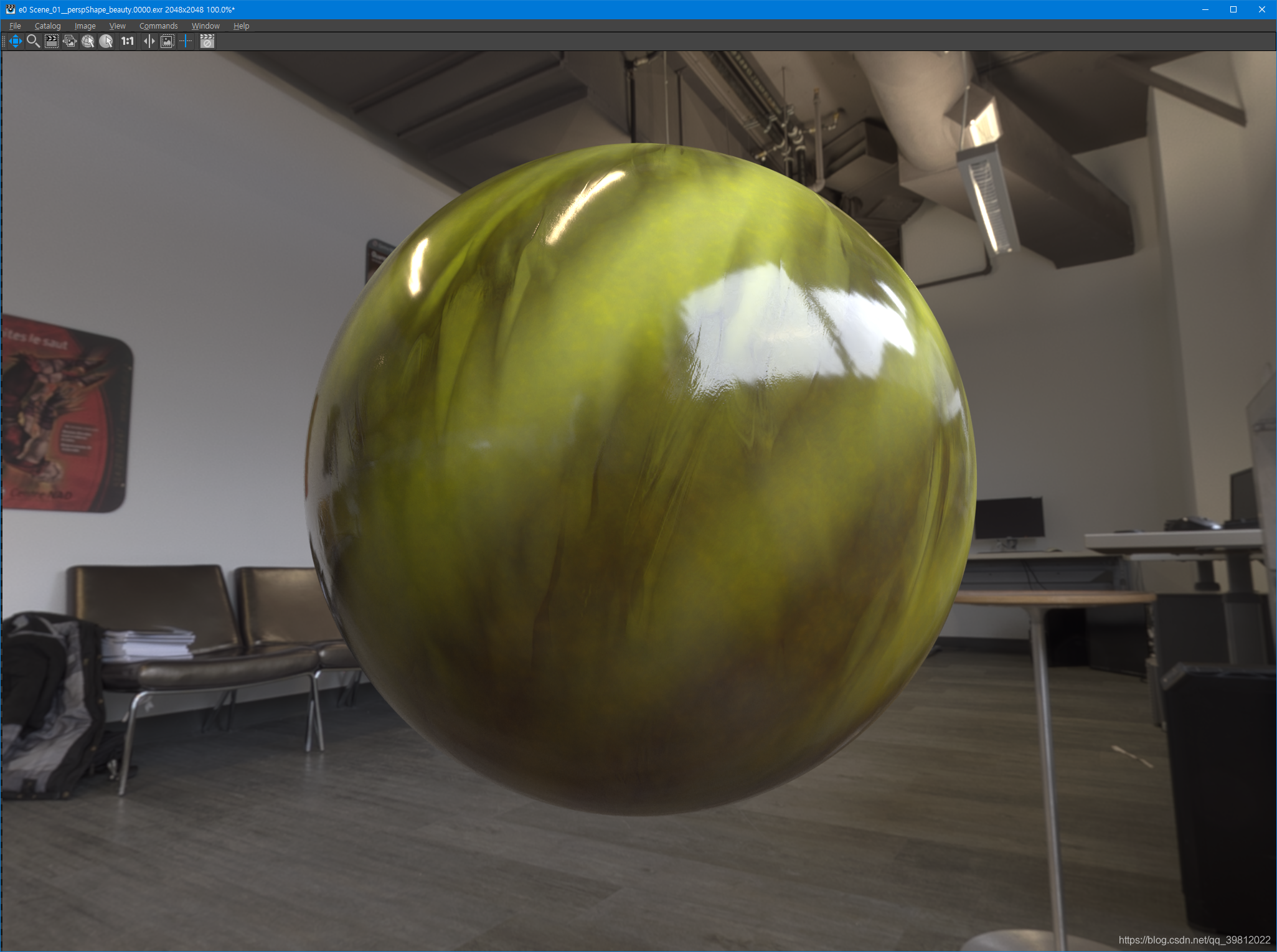Open the Catalog menu
The image size is (1277, 952).
[47, 26]
